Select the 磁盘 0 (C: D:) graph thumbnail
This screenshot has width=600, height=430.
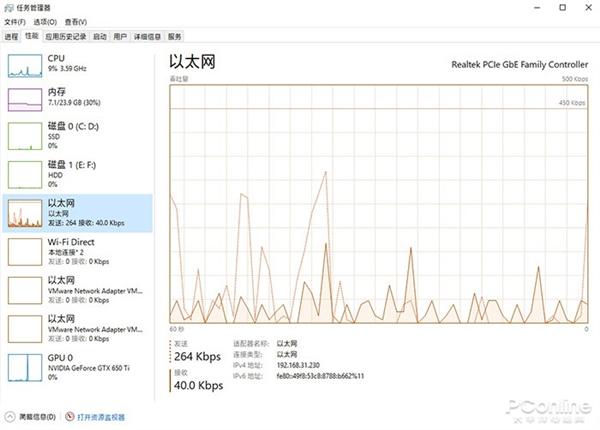pos(25,136)
